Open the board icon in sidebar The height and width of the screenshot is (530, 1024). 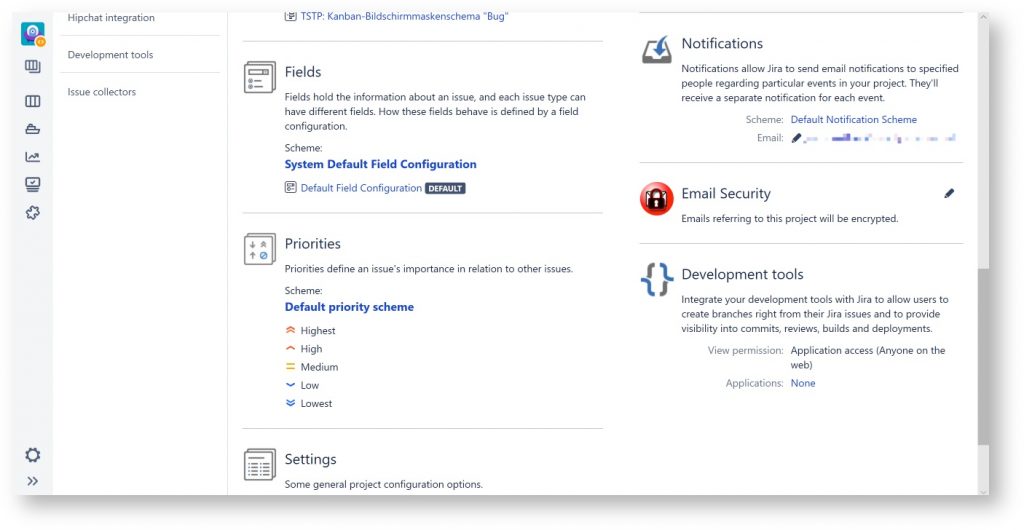point(33,101)
